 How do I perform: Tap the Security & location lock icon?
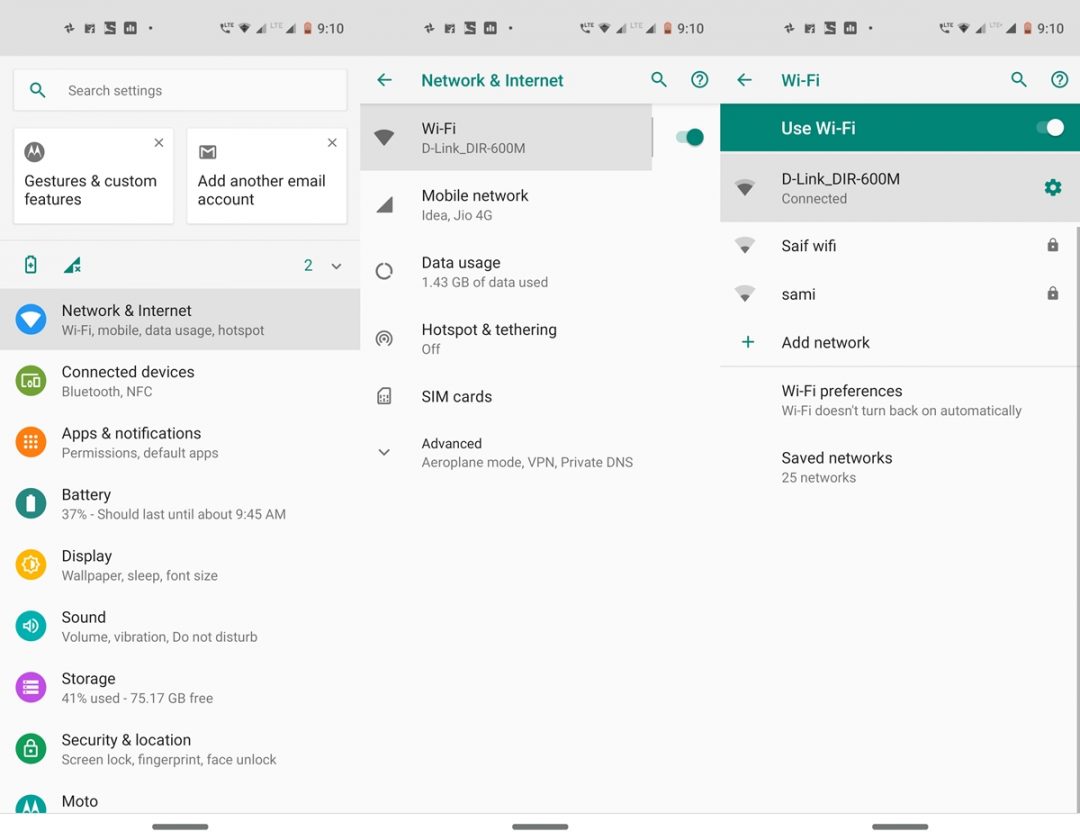[30, 748]
